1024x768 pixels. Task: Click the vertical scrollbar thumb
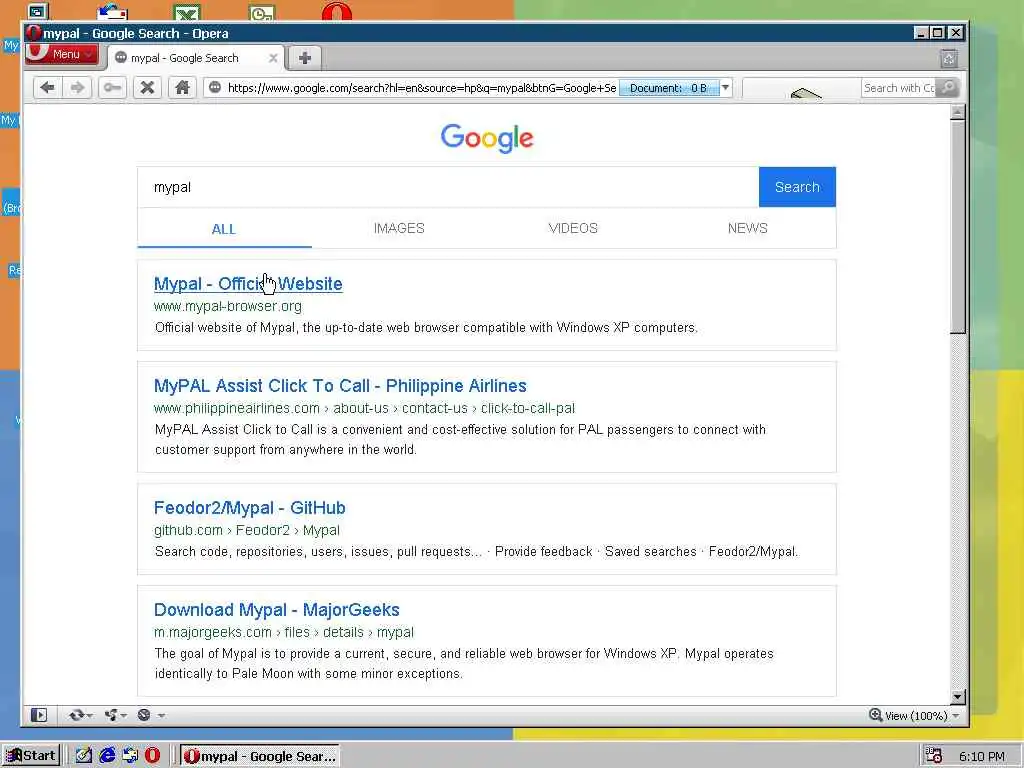[957, 227]
